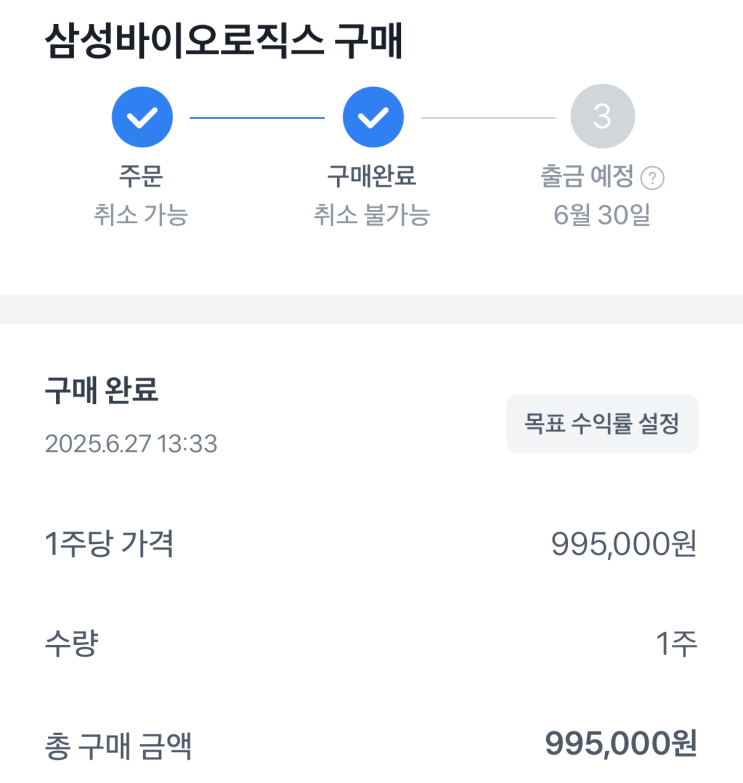Tap the 6월 30일 withdrawal date
This screenshot has height=783, width=743.
(602, 215)
